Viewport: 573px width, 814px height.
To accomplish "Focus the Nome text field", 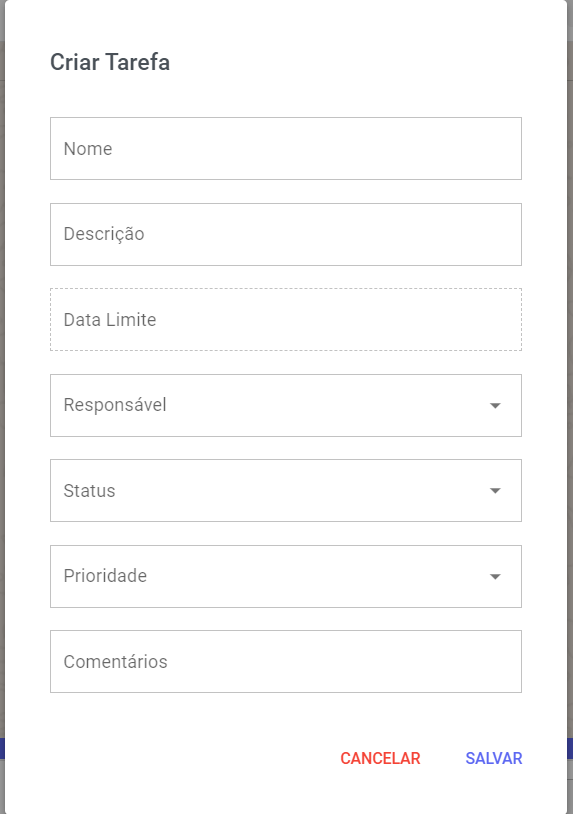I will coord(286,148).
